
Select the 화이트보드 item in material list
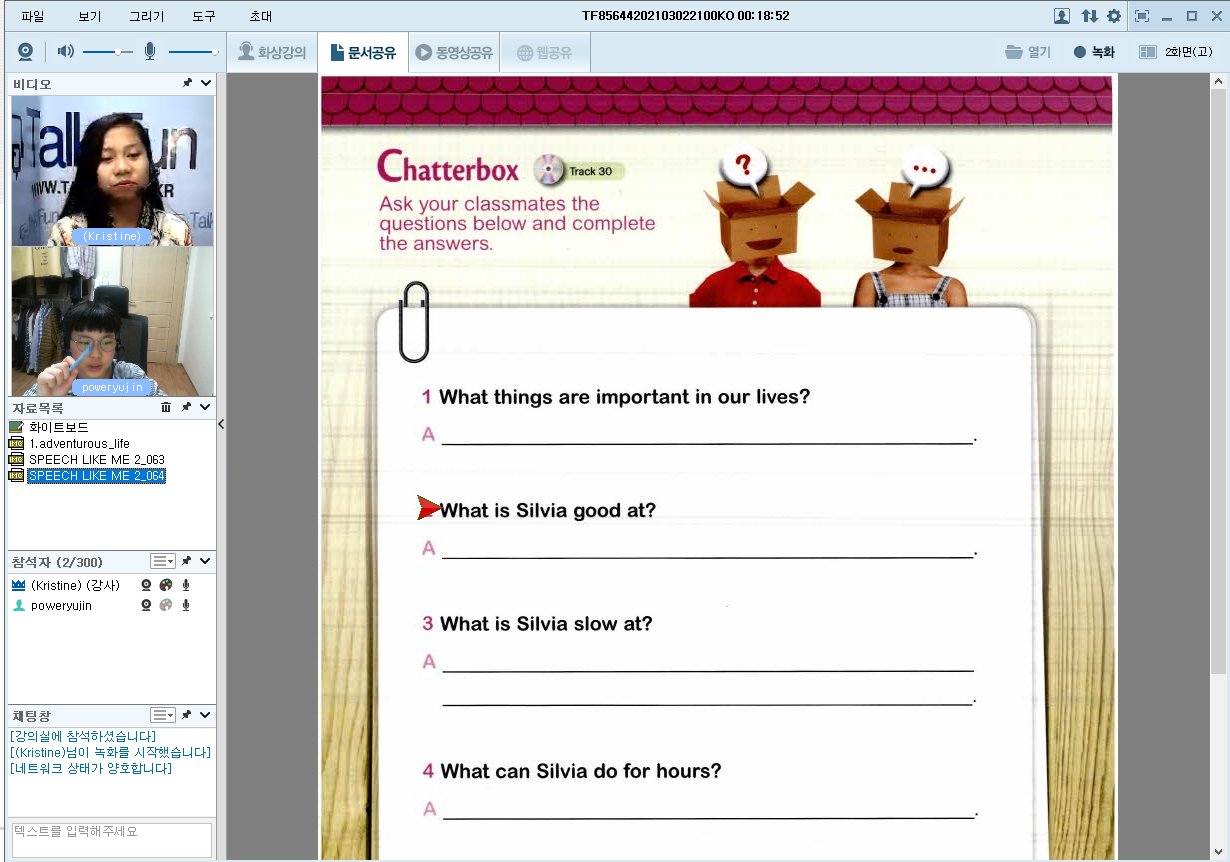[58, 428]
